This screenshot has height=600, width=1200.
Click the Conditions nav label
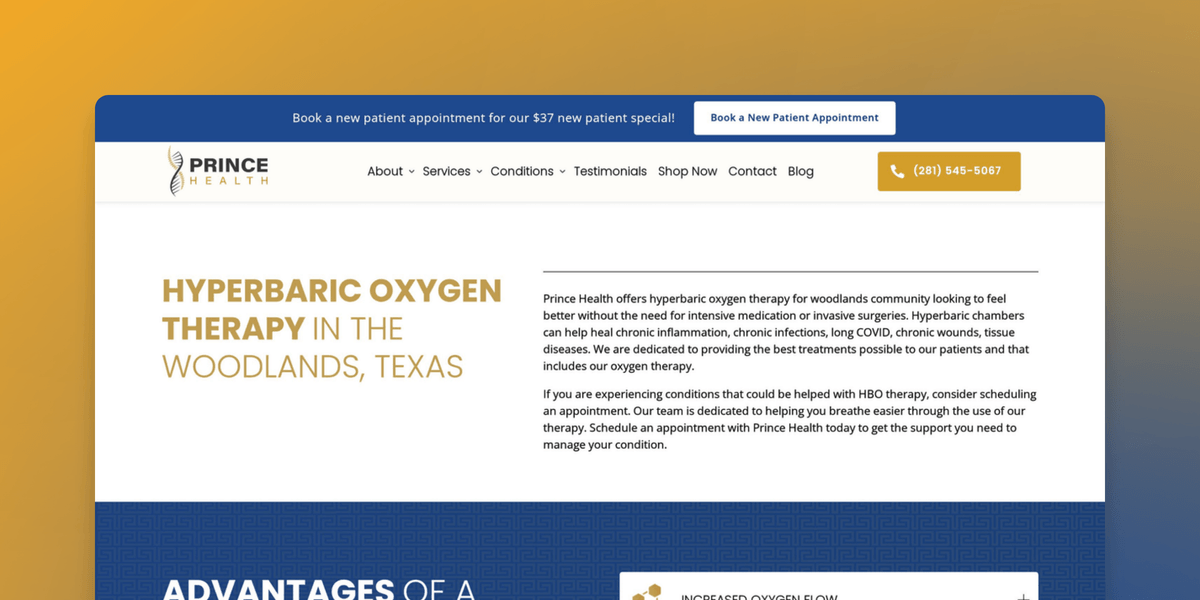tap(521, 171)
